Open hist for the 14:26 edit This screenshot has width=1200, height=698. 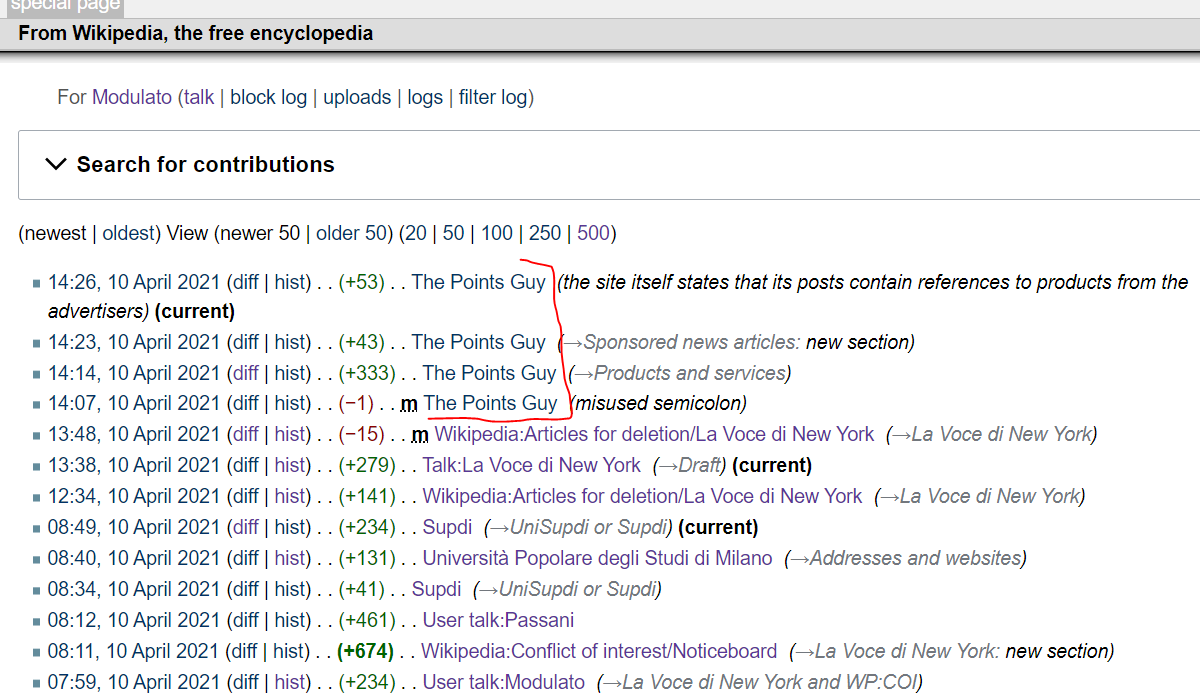coord(290,282)
